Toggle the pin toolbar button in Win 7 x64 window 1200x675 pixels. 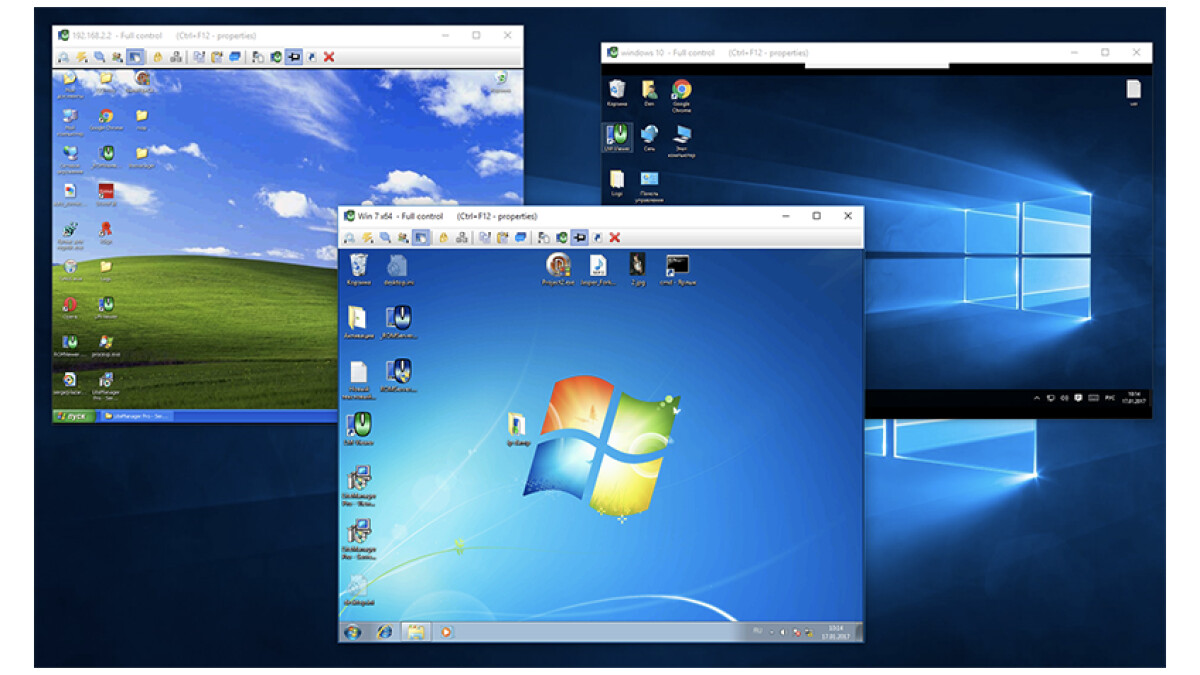tap(579, 238)
